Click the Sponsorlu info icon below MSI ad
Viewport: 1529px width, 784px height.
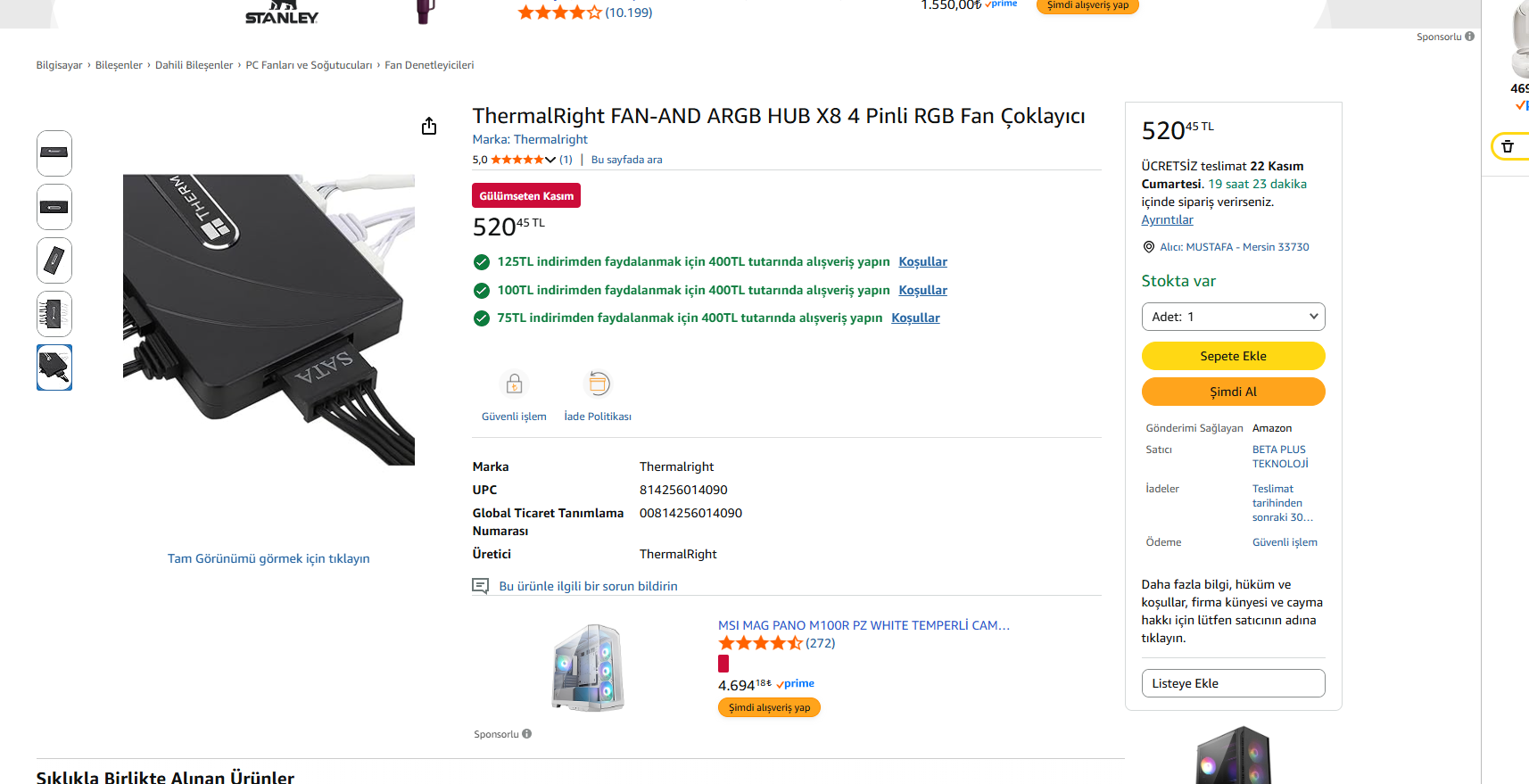pyautogui.click(x=527, y=734)
